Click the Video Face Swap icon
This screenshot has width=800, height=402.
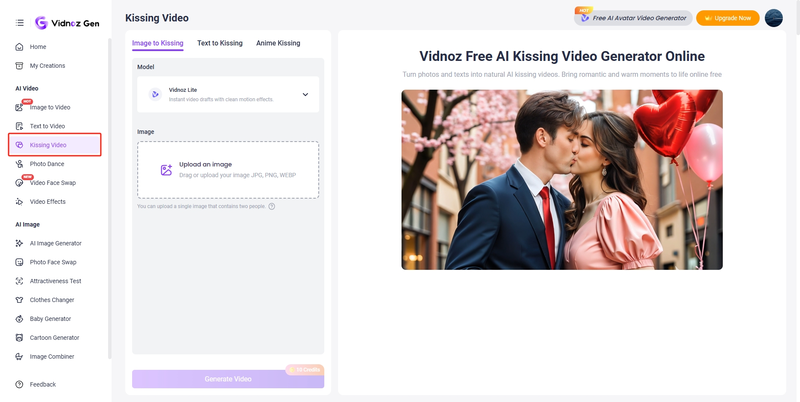coord(19,183)
